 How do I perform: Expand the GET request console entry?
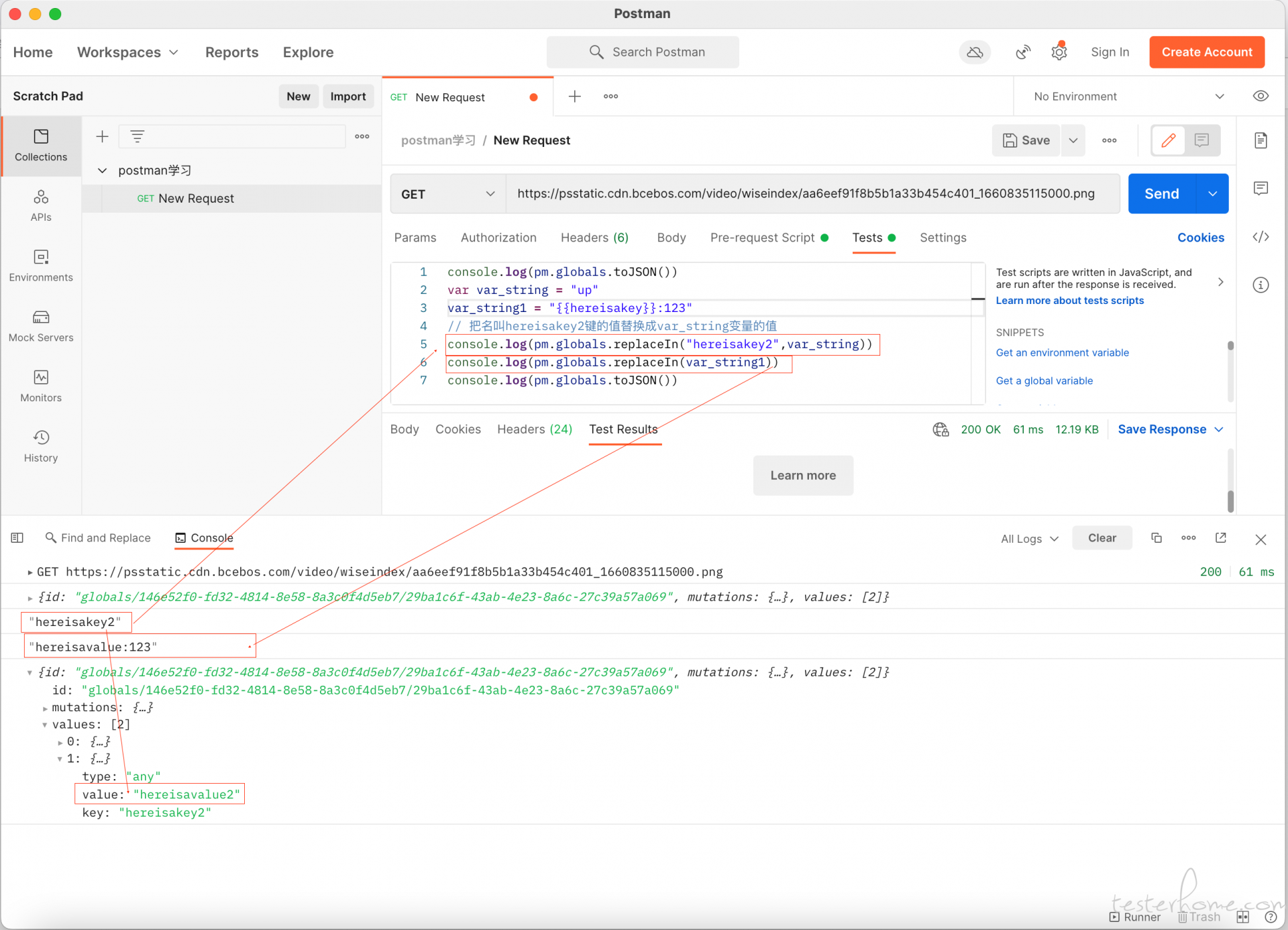point(30,572)
